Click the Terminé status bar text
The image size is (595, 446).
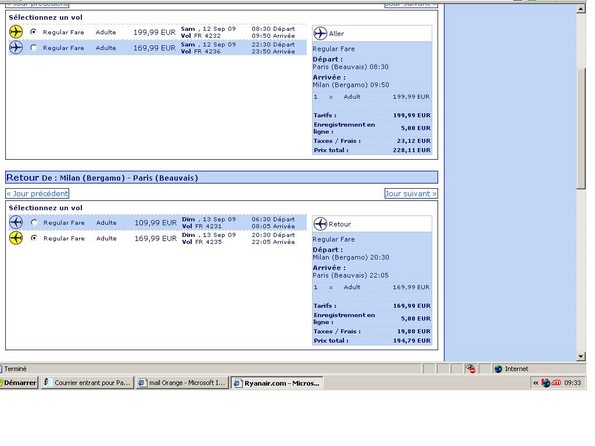tap(15, 369)
